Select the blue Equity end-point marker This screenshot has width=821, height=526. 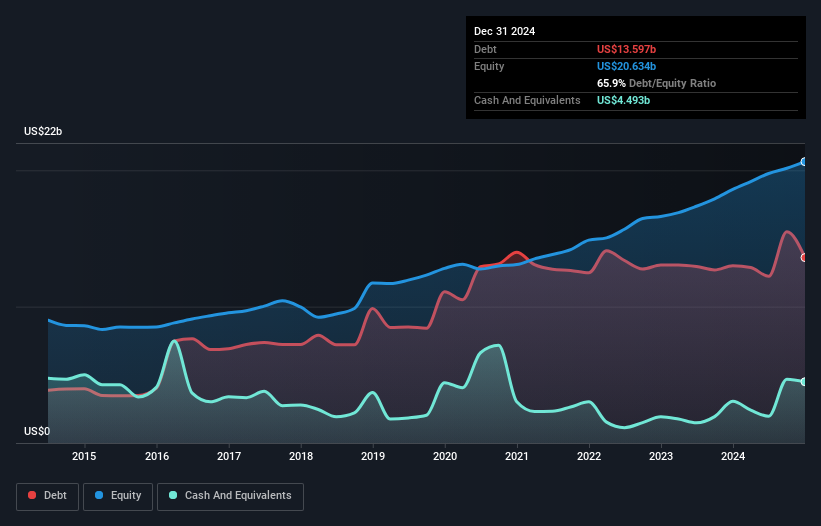click(804, 162)
